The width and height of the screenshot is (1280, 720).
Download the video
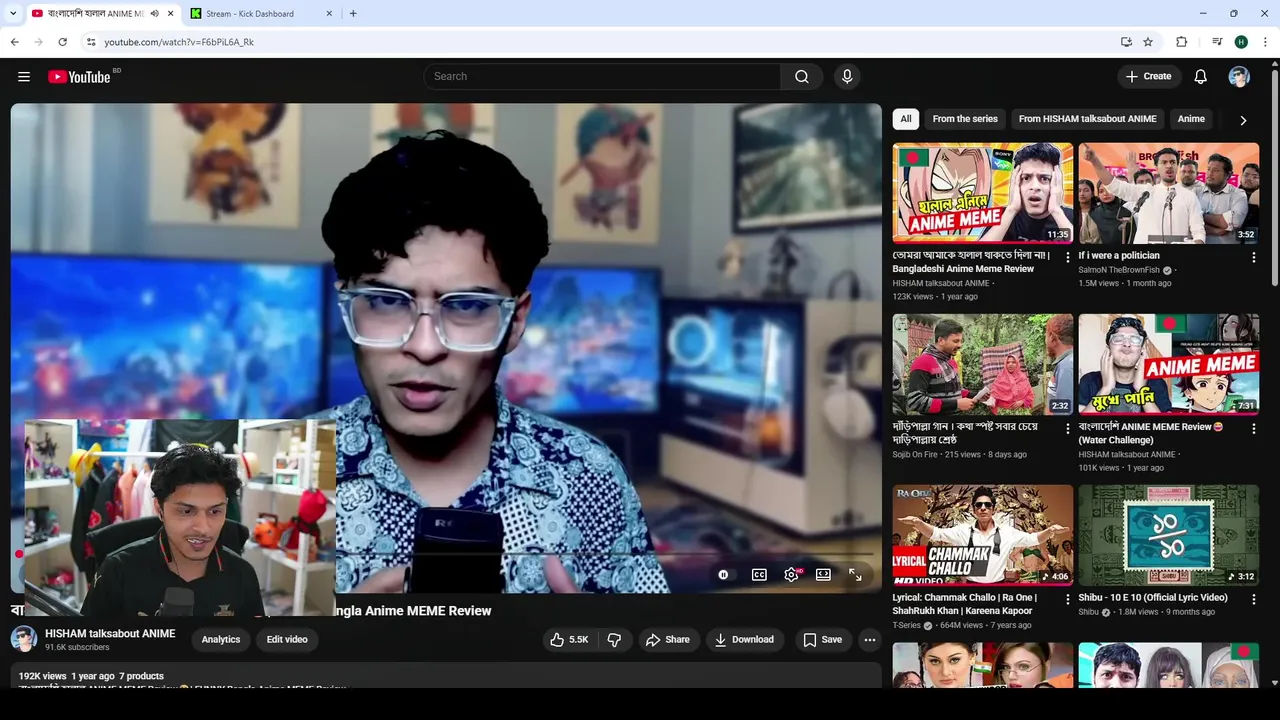[743, 640]
